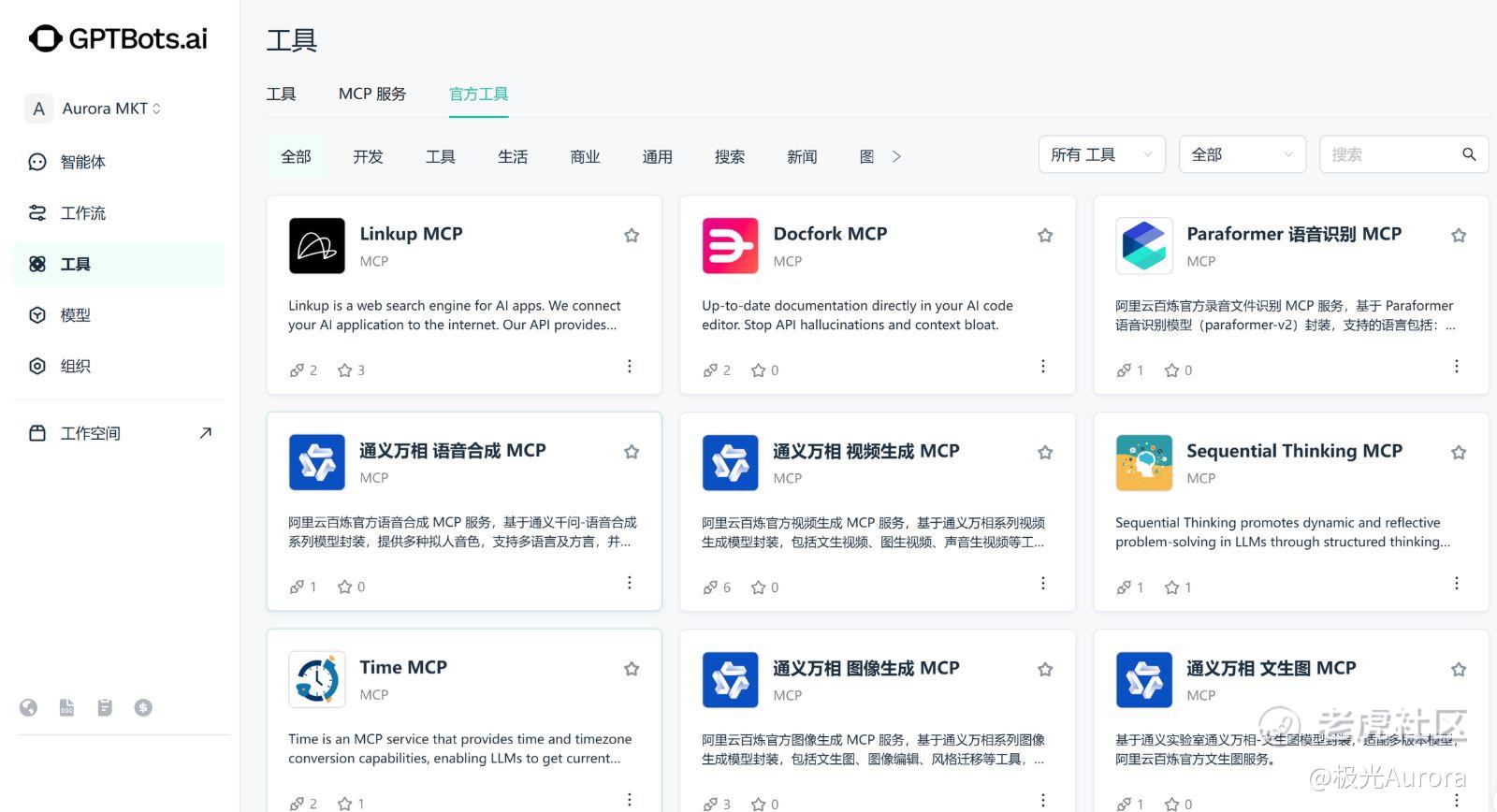Favorite 通义万相 图像生成 MCP with the star
1497x812 pixels.
(x=1045, y=669)
